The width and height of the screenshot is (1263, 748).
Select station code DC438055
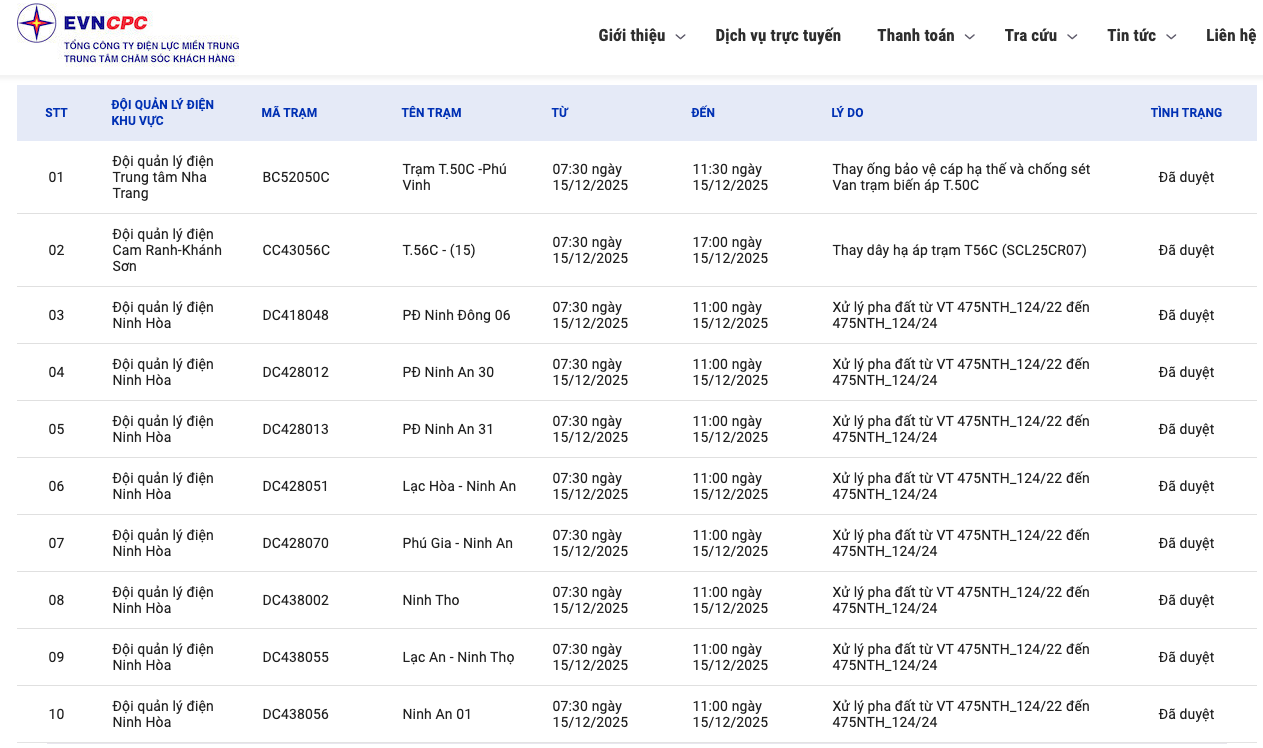coord(295,657)
